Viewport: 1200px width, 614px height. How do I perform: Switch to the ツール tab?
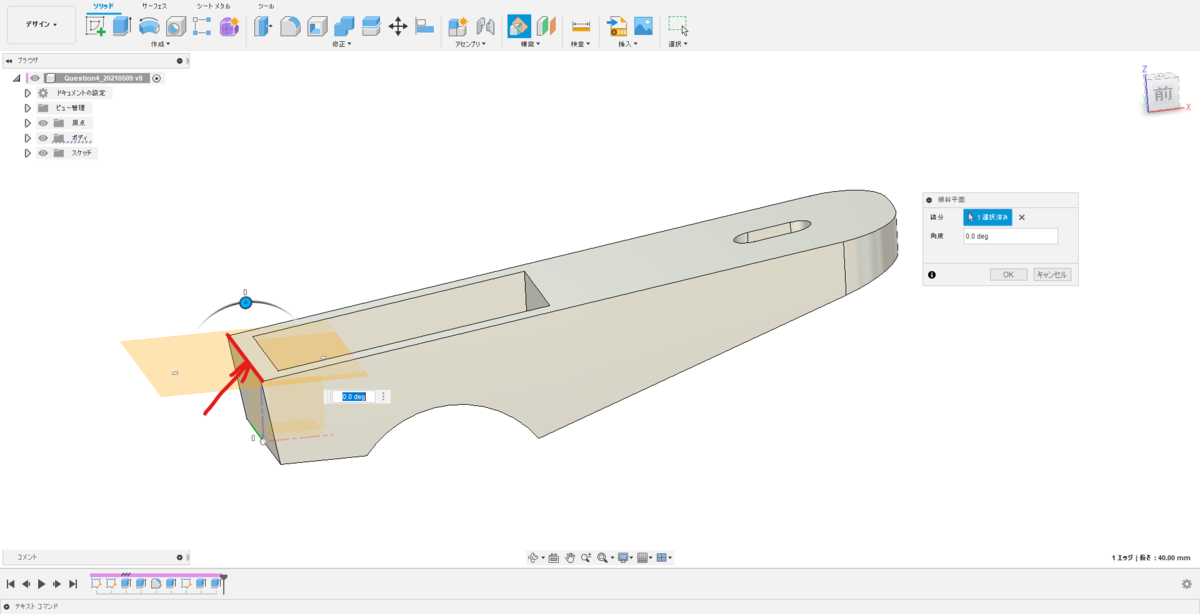(x=265, y=6)
